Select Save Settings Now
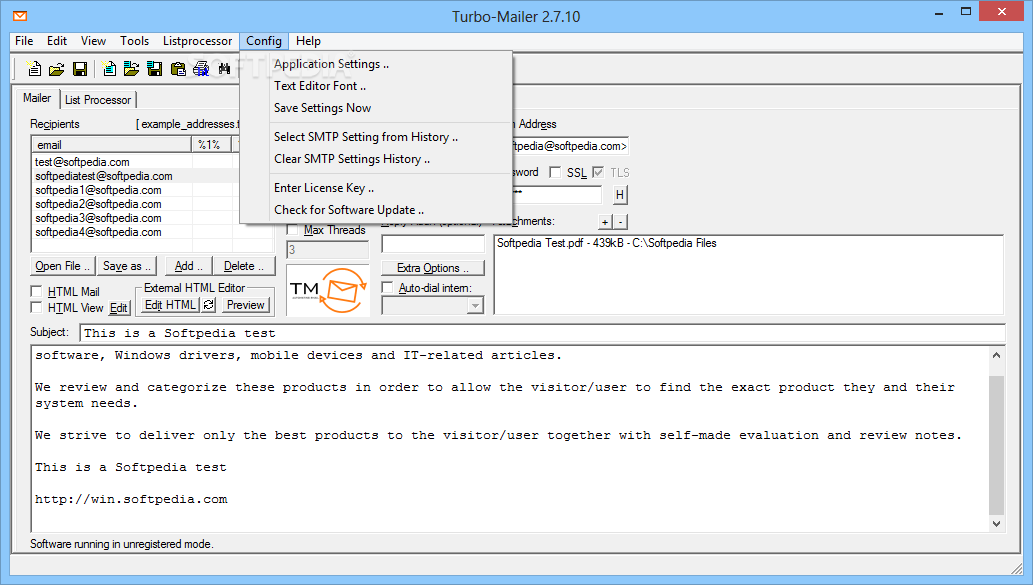The image size is (1033, 585). click(x=376, y=108)
